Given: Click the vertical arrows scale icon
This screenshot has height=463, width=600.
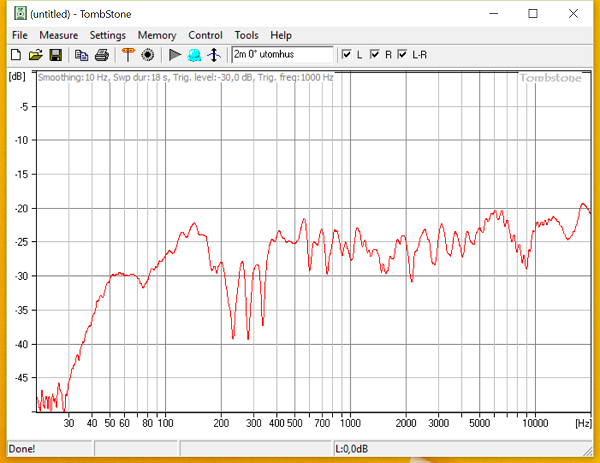Looking at the screenshot, I should pyautogui.click(x=214, y=55).
